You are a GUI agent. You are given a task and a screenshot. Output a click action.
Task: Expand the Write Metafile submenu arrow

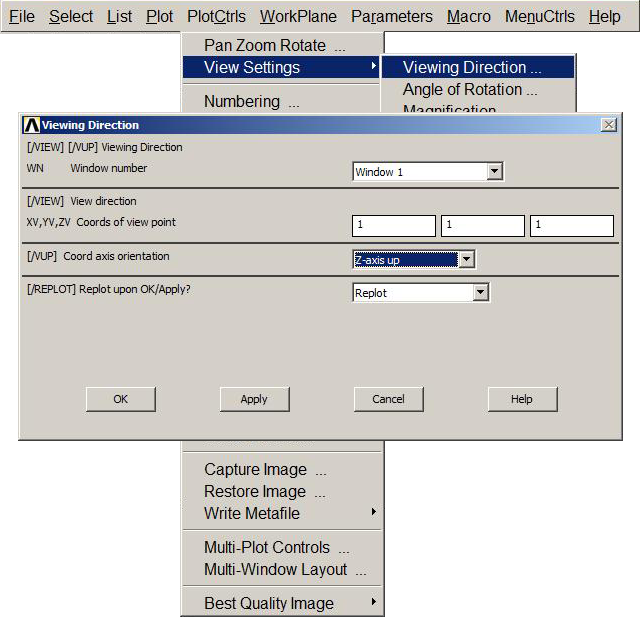pos(374,513)
